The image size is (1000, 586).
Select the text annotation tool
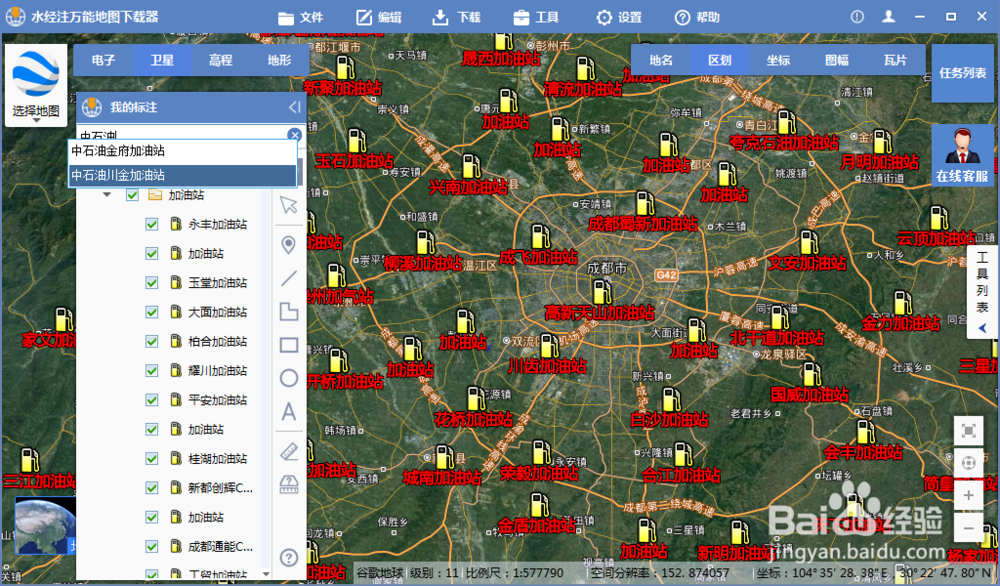click(289, 412)
